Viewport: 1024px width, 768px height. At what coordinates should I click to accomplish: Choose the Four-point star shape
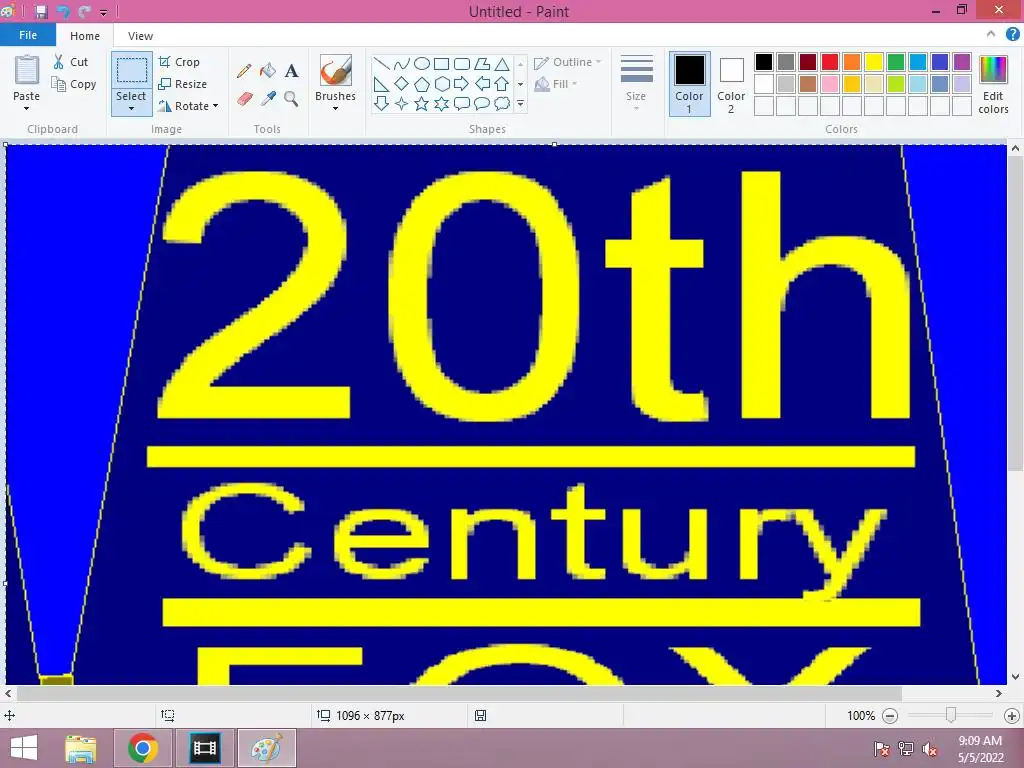click(x=402, y=103)
